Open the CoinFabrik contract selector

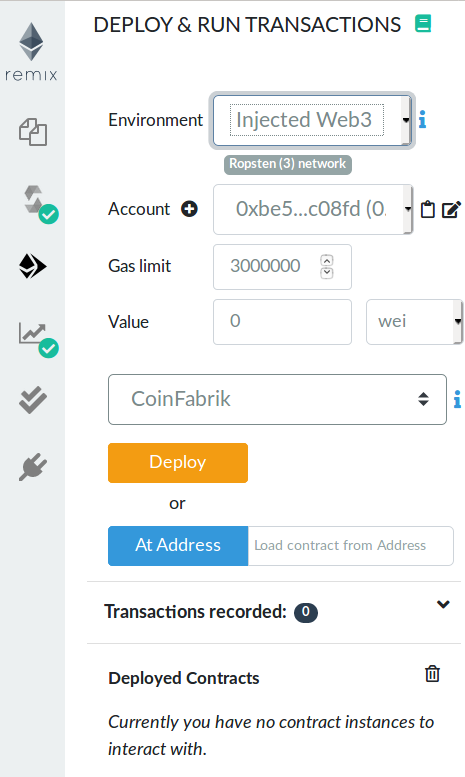[277, 399]
